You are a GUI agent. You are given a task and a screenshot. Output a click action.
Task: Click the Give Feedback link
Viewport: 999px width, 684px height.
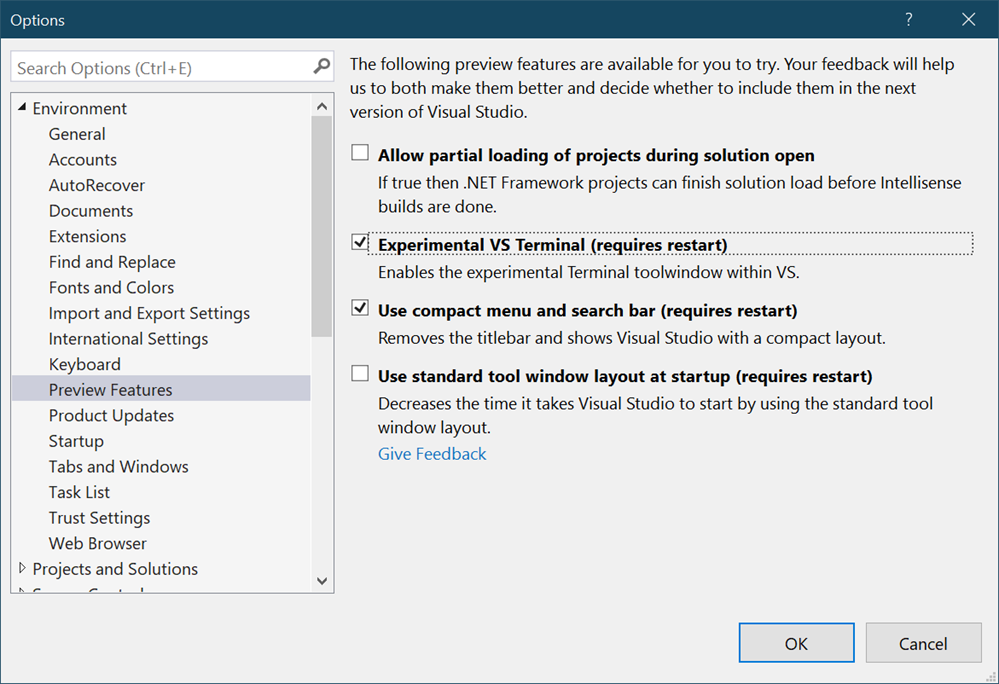click(432, 453)
